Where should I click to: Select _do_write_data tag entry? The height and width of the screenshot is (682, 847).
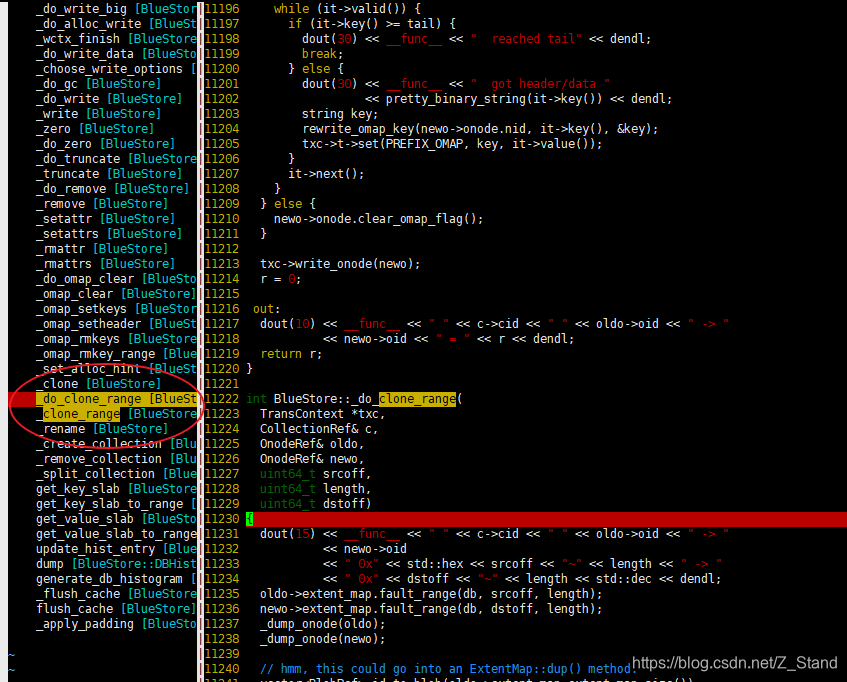[116, 54]
